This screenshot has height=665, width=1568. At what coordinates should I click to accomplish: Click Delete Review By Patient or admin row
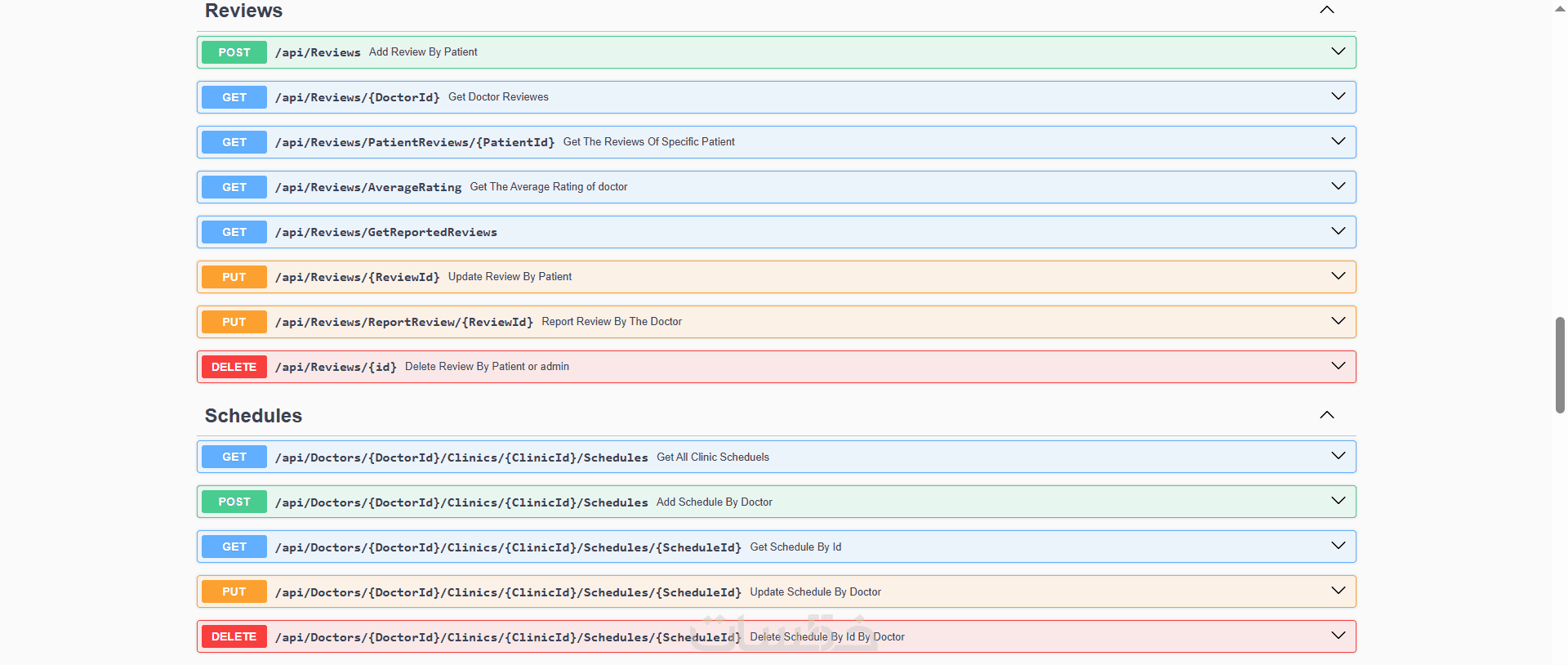point(487,367)
